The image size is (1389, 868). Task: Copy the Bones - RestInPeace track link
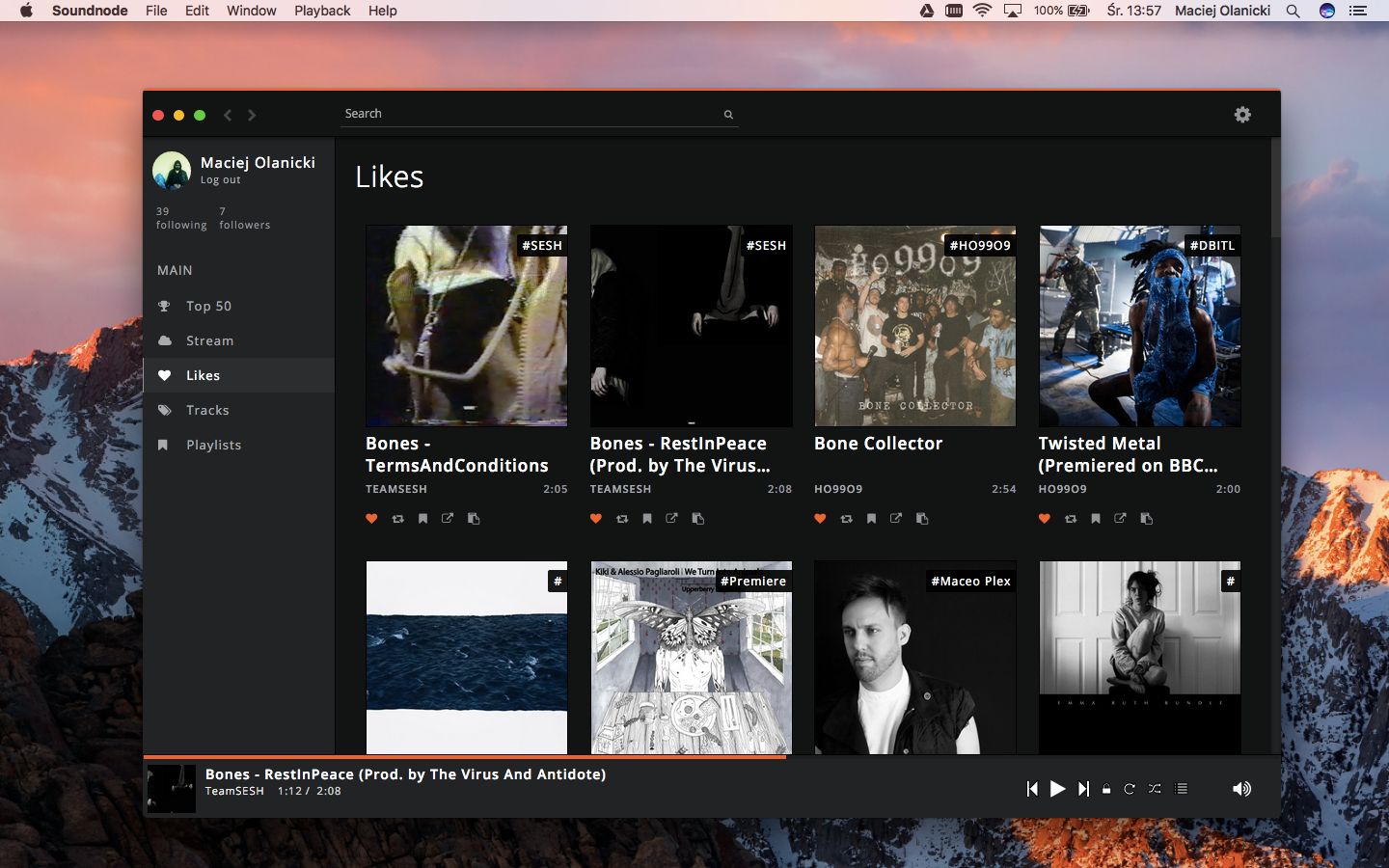click(698, 519)
